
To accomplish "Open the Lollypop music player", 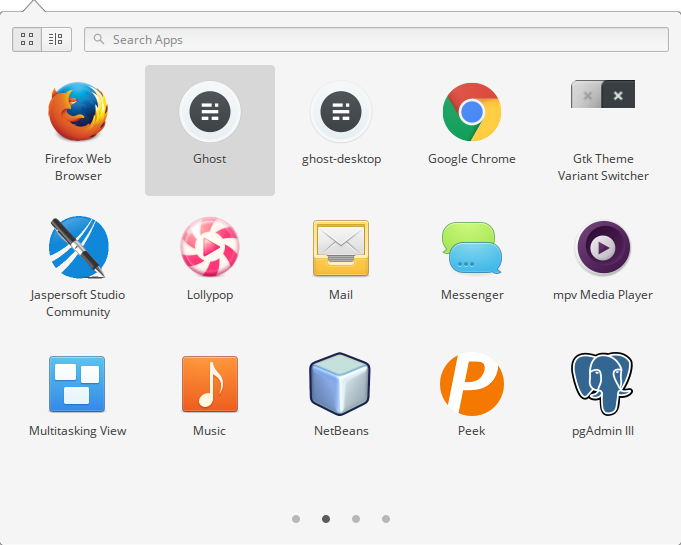I will (210, 267).
